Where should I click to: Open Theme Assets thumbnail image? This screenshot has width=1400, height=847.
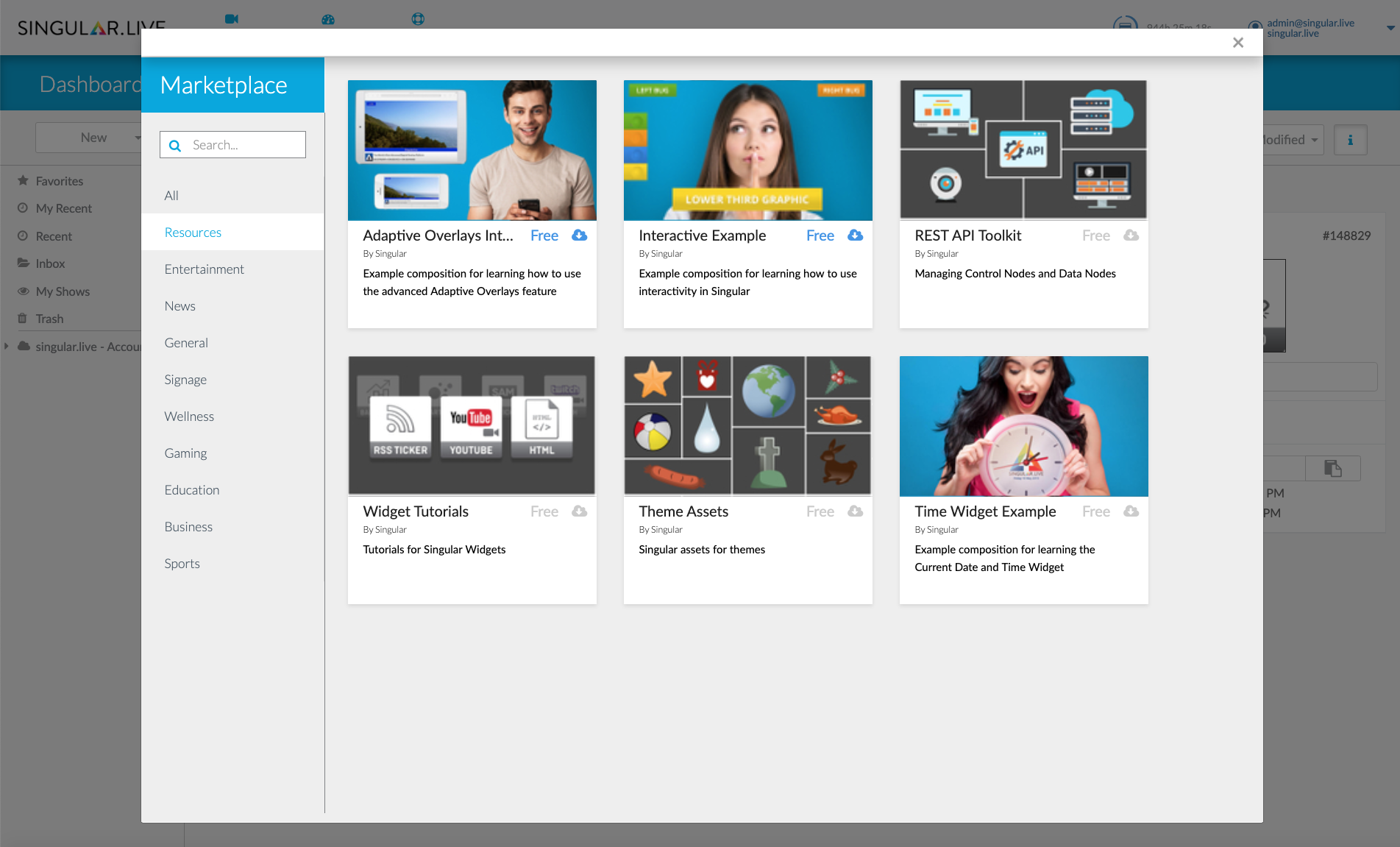click(748, 426)
